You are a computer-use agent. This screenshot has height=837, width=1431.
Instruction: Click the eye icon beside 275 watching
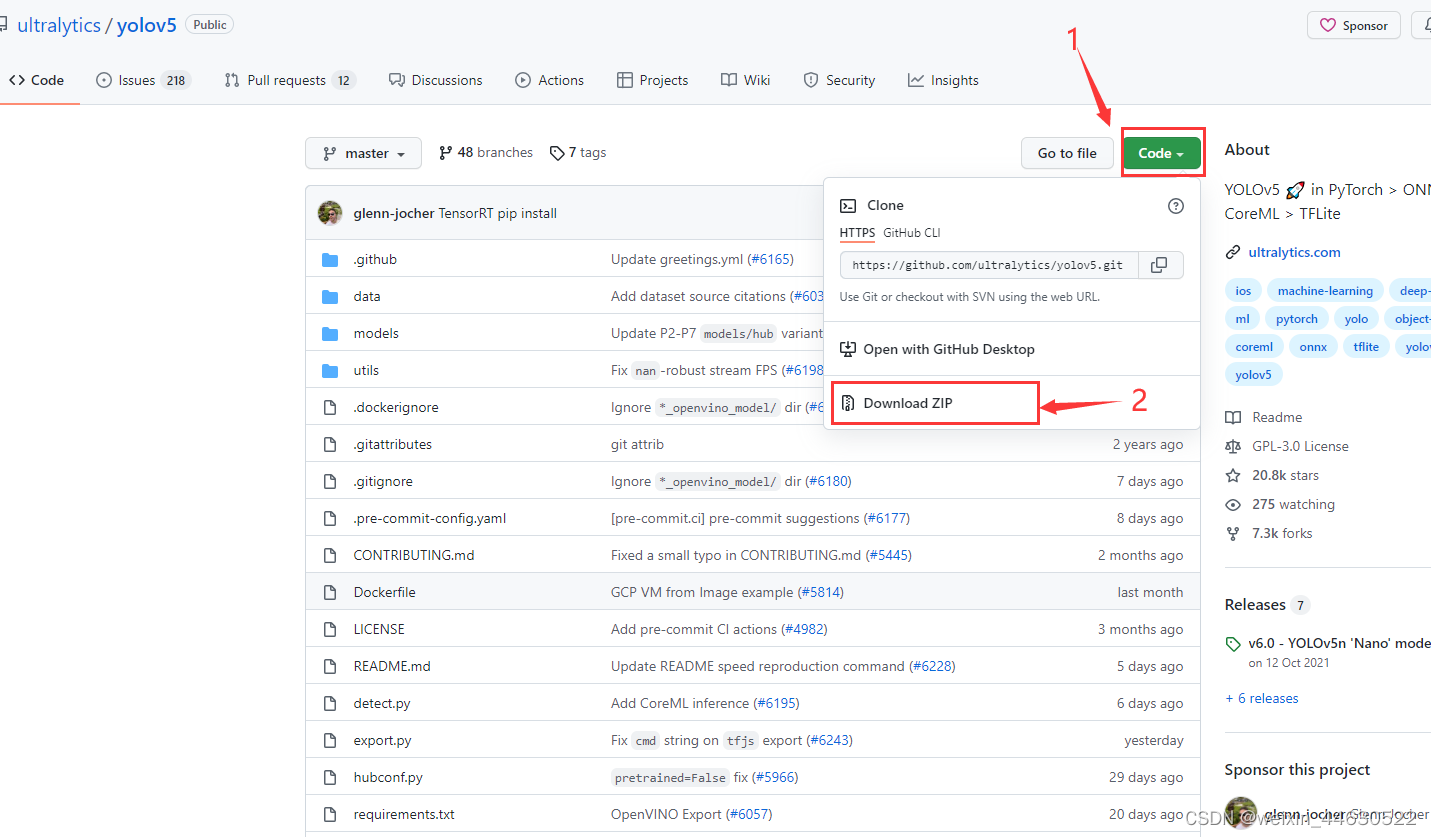1233,505
